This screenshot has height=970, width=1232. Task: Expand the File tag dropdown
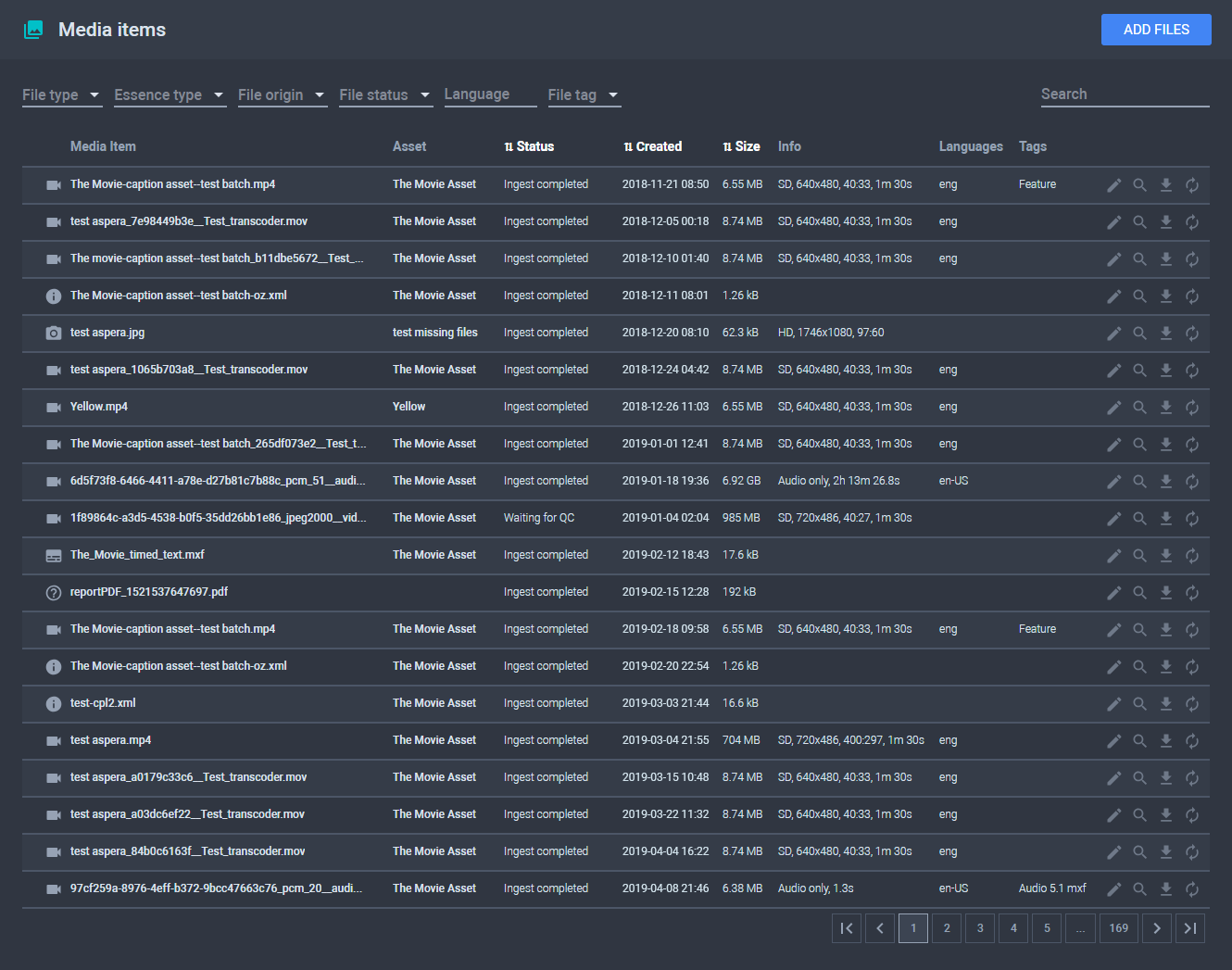pos(584,95)
